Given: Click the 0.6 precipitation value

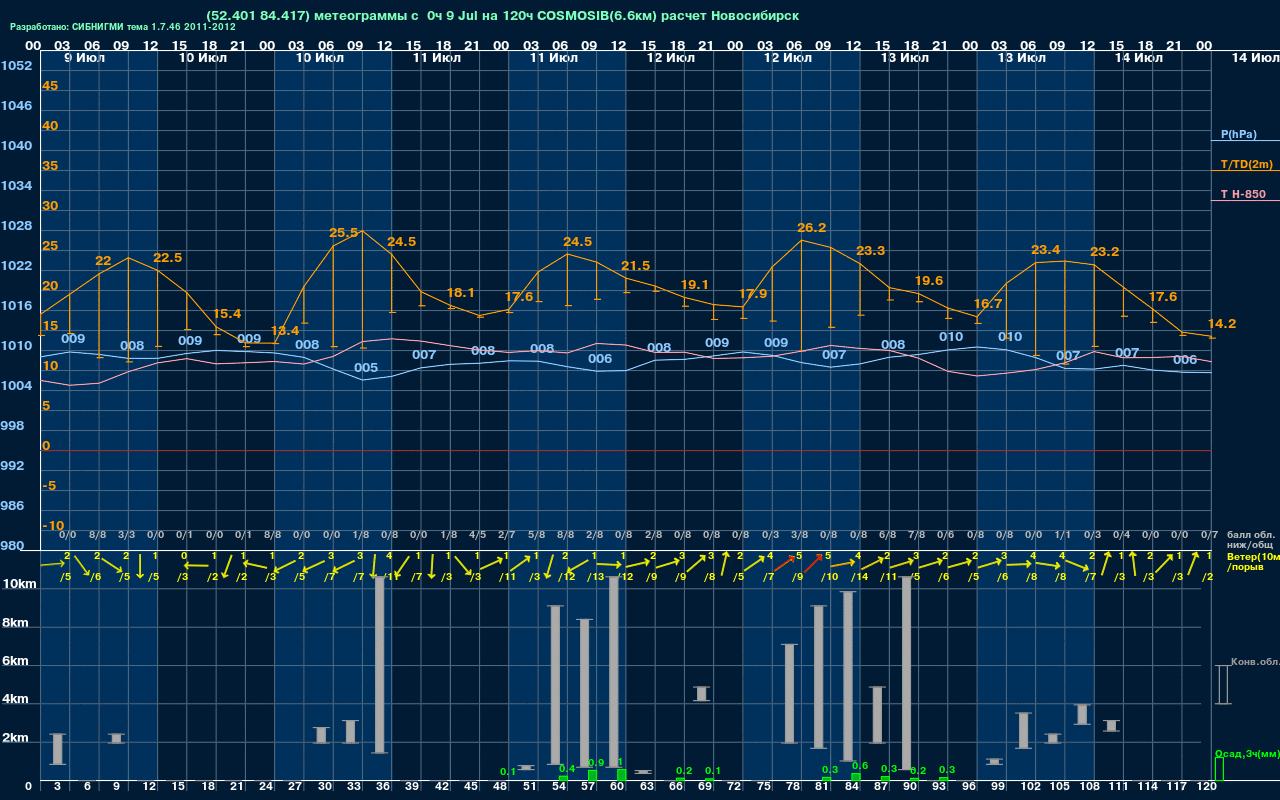Looking at the screenshot, I should pyautogui.click(x=859, y=765).
